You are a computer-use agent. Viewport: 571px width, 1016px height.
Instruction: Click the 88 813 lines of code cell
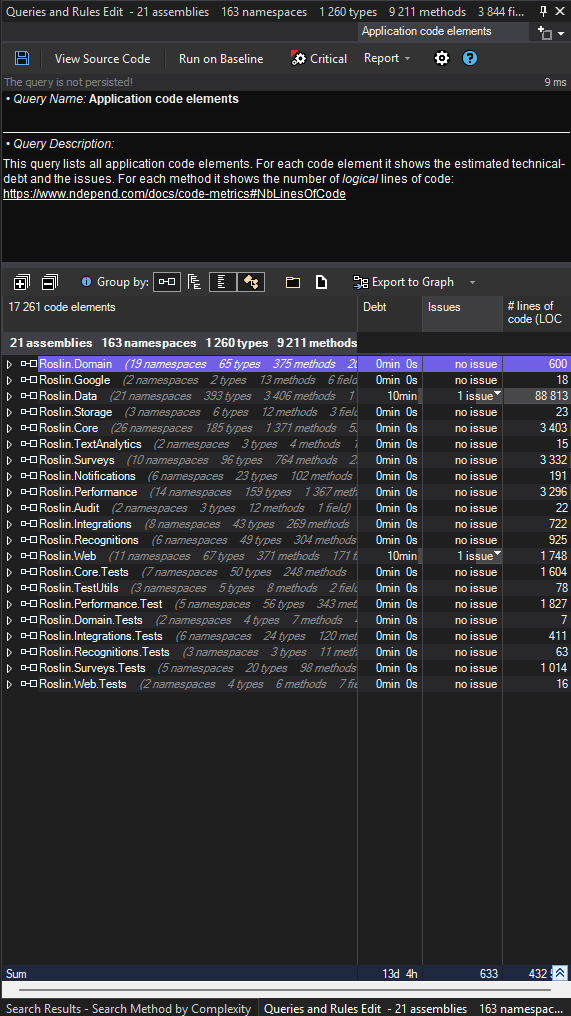(537, 396)
